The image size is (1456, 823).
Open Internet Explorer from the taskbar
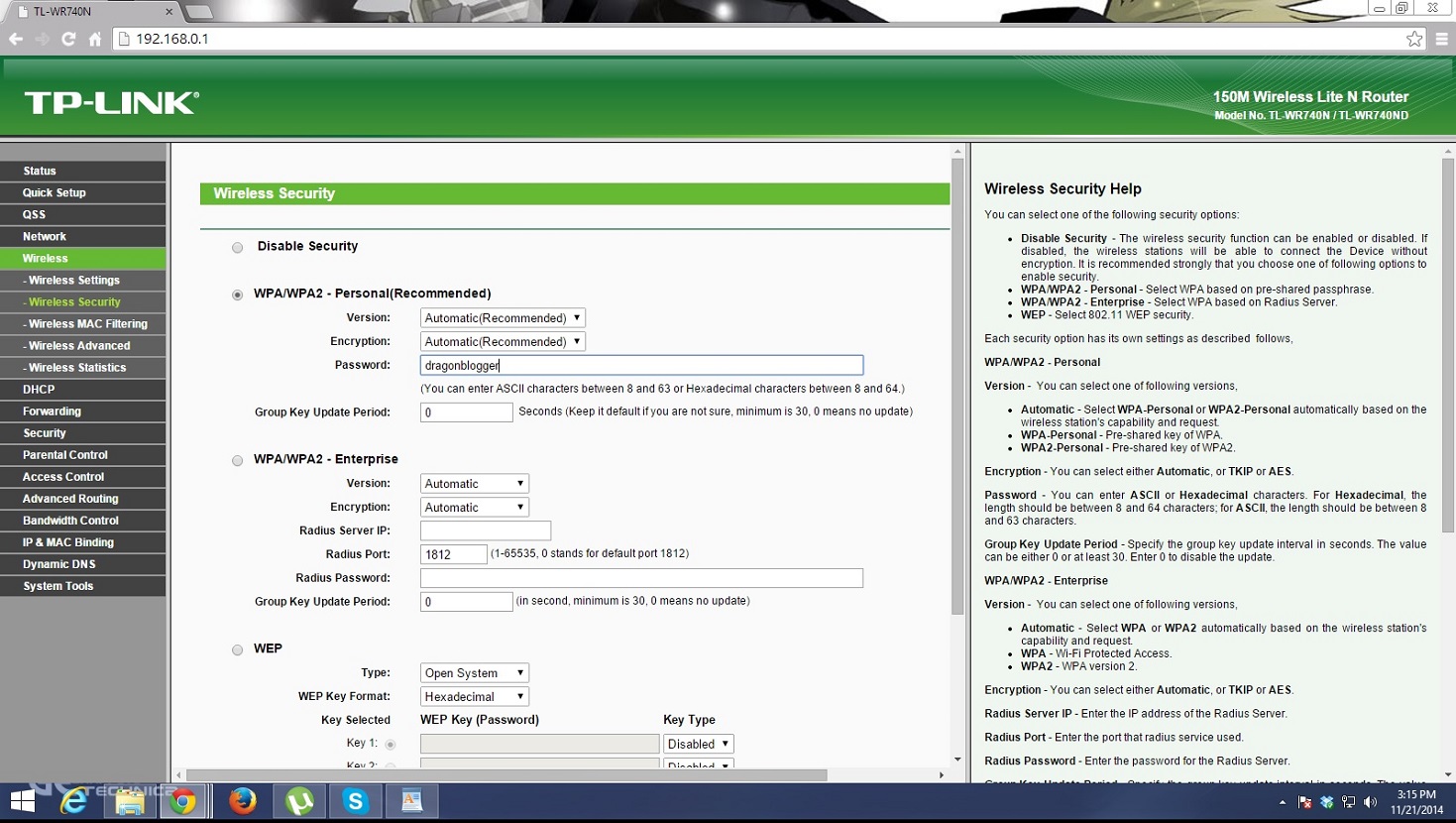73,801
